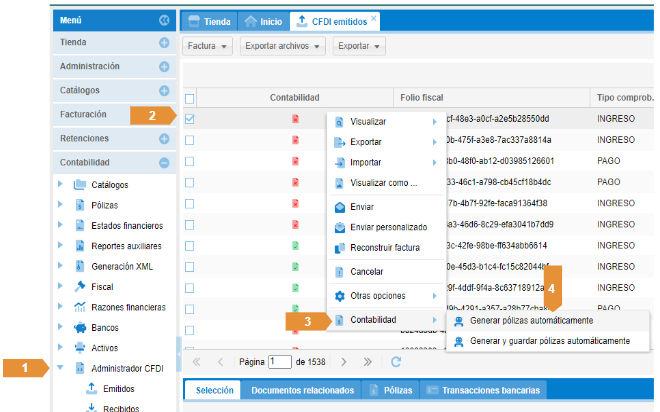Click the refresh icon in pagination bar
This screenshot has width=660, height=412.
tap(396, 361)
